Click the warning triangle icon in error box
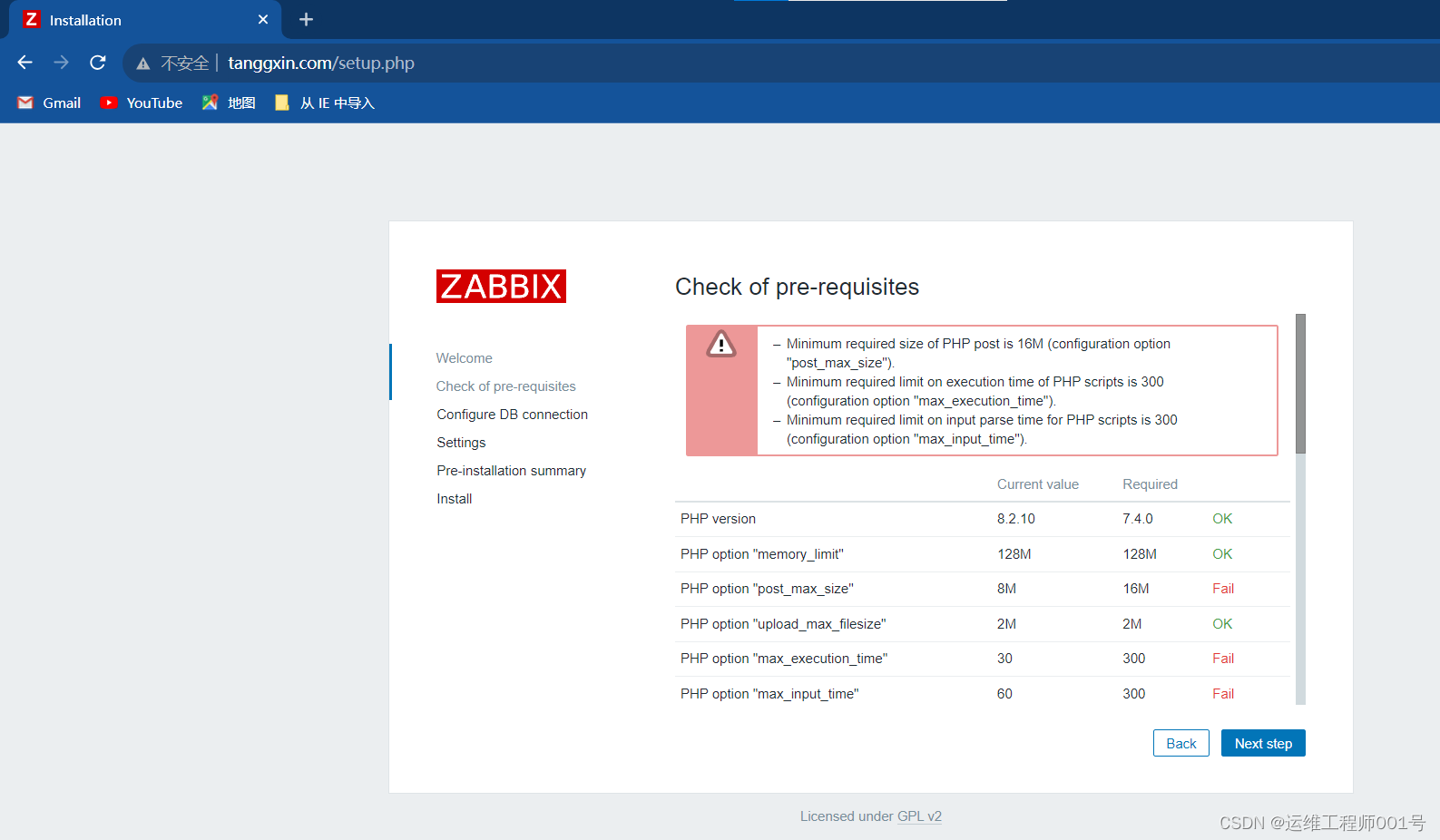Viewport: 1440px width, 840px height. (721, 344)
